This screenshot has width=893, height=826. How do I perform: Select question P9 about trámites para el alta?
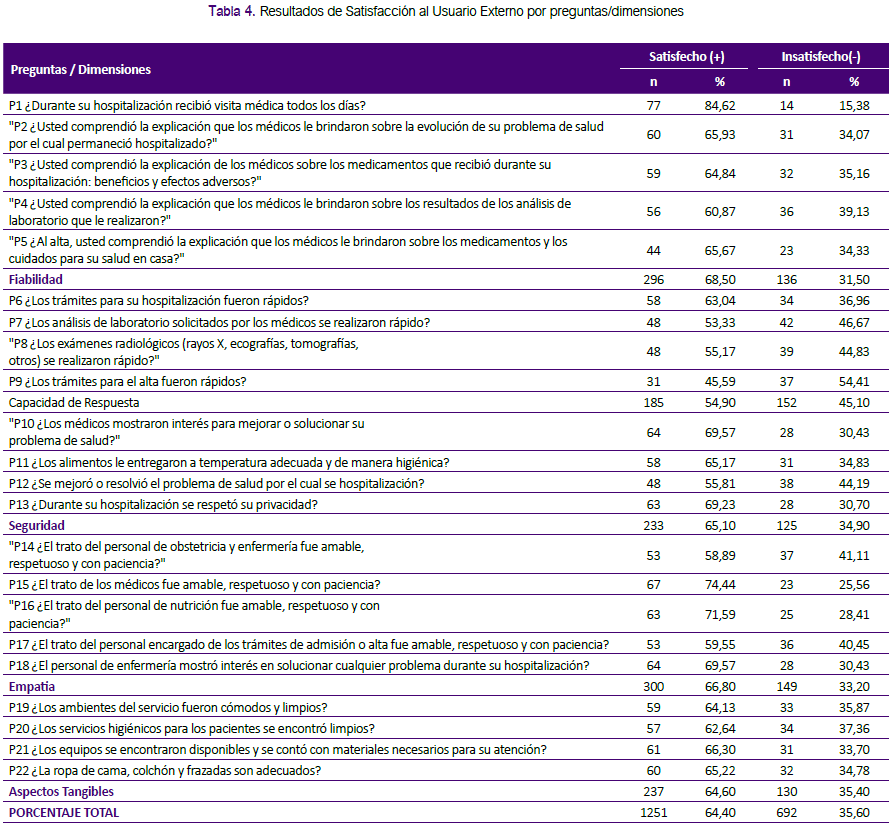pos(128,382)
